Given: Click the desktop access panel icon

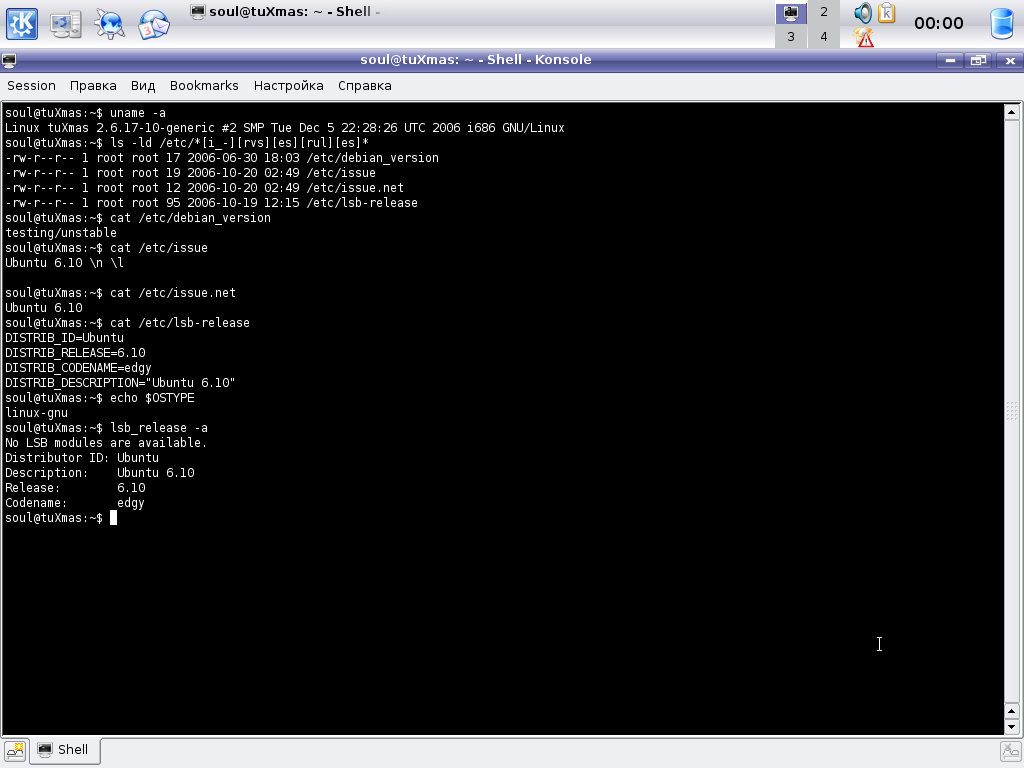Looking at the screenshot, I should [x=65, y=24].
